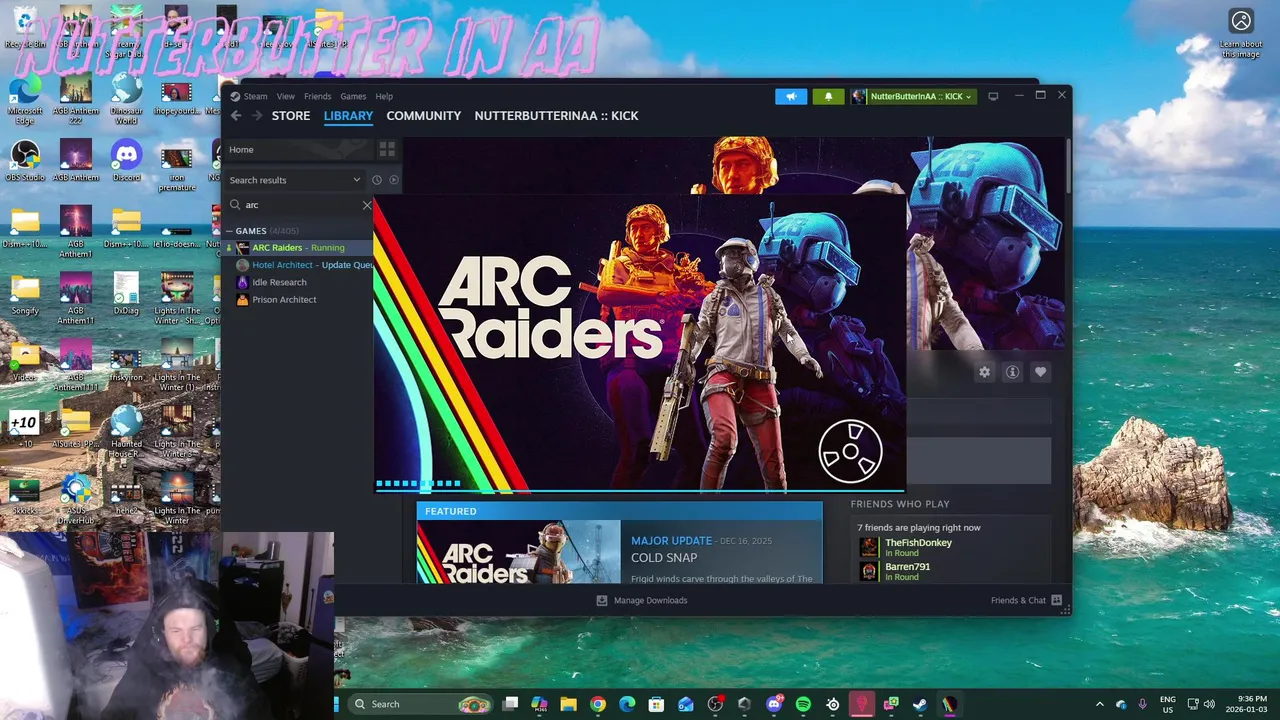This screenshot has height=720, width=1280.
Task: Open Discord from the taskbar
Action: (774, 704)
